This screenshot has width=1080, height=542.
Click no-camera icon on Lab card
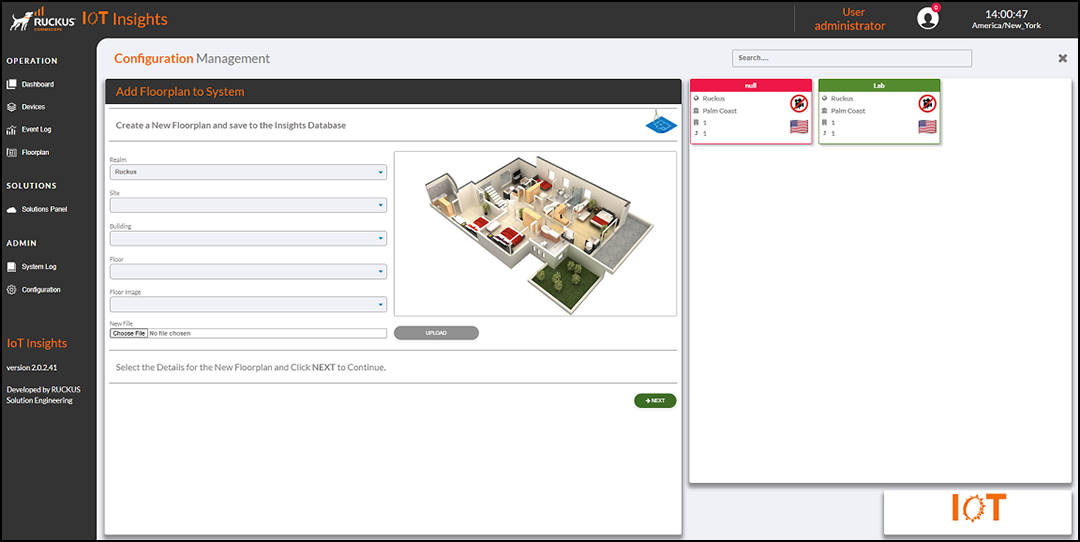click(927, 104)
